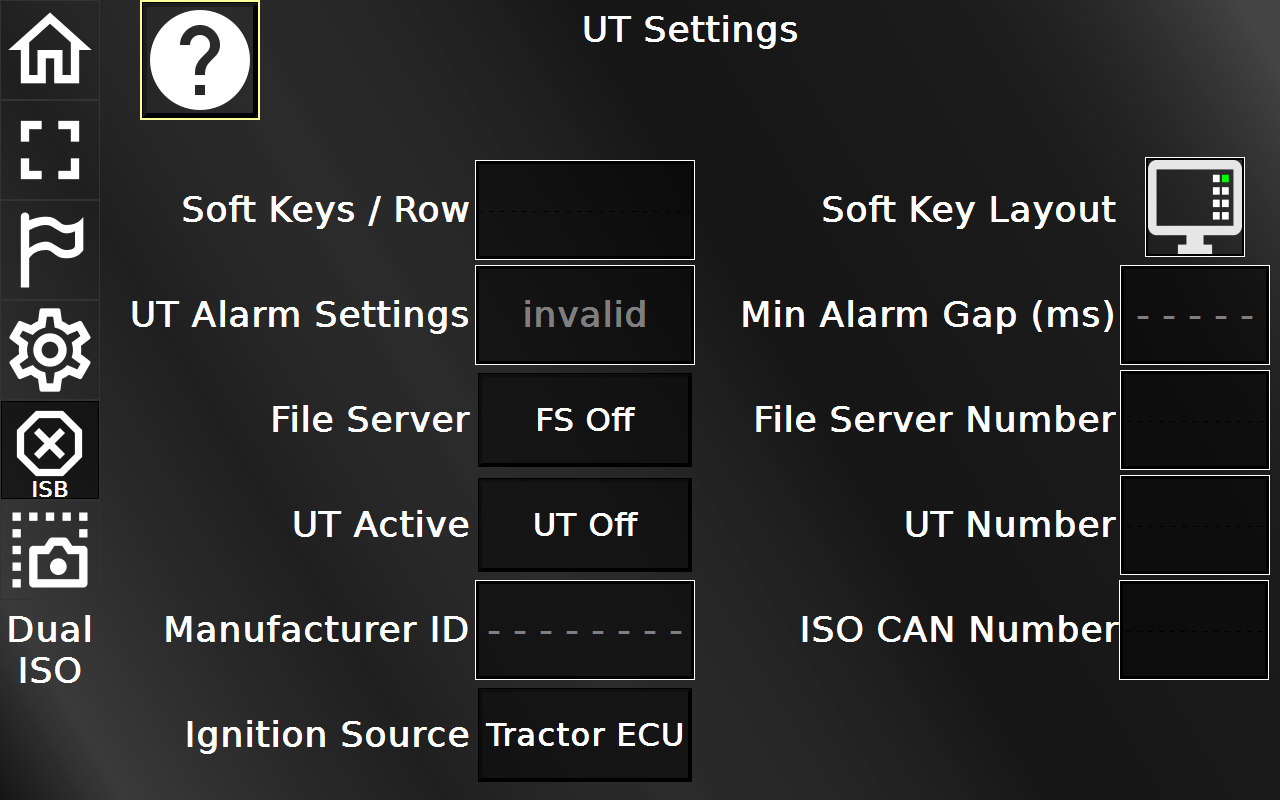Image resolution: width=1280 pixels, height=800 pixels.
Task: Click the fullscreen icon in the sidebar
Action: pyautogui.click(x=50, y=150)
